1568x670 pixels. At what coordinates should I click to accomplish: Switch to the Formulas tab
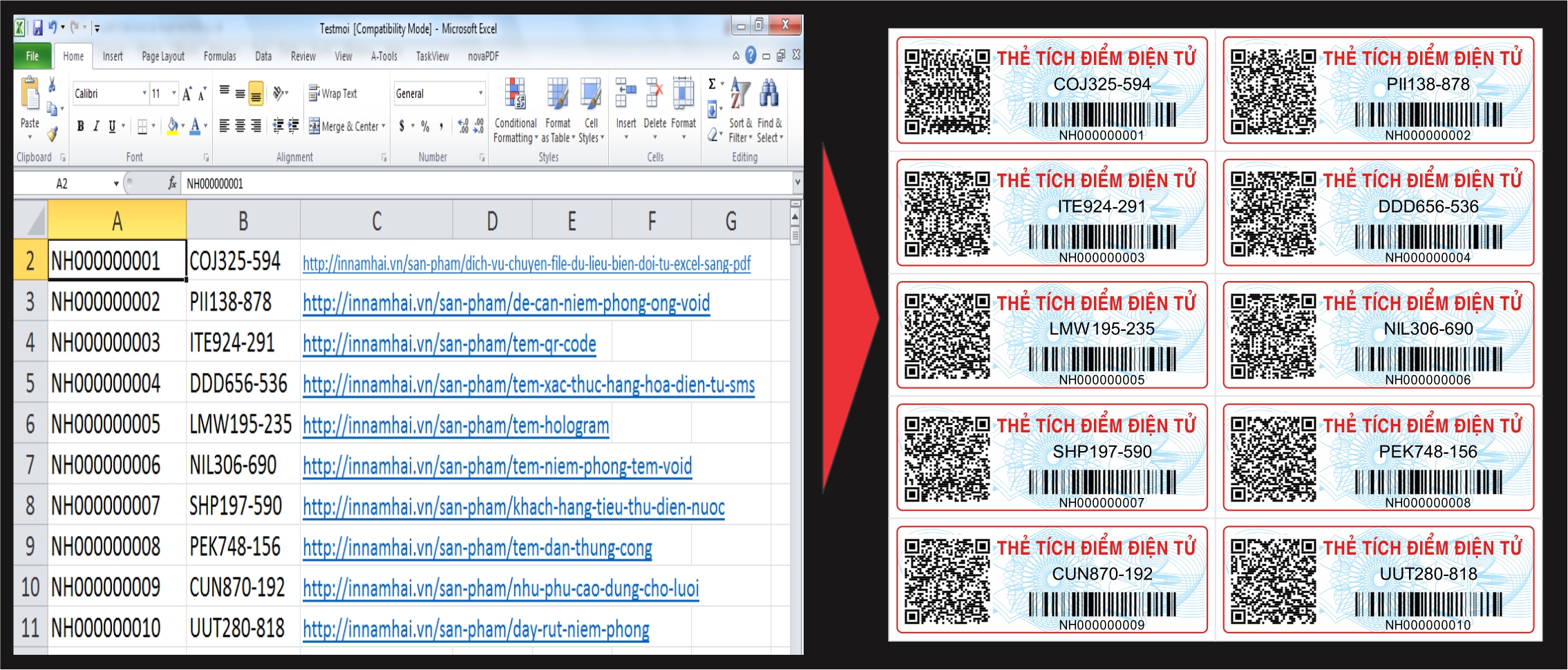[x=220, y=56]
